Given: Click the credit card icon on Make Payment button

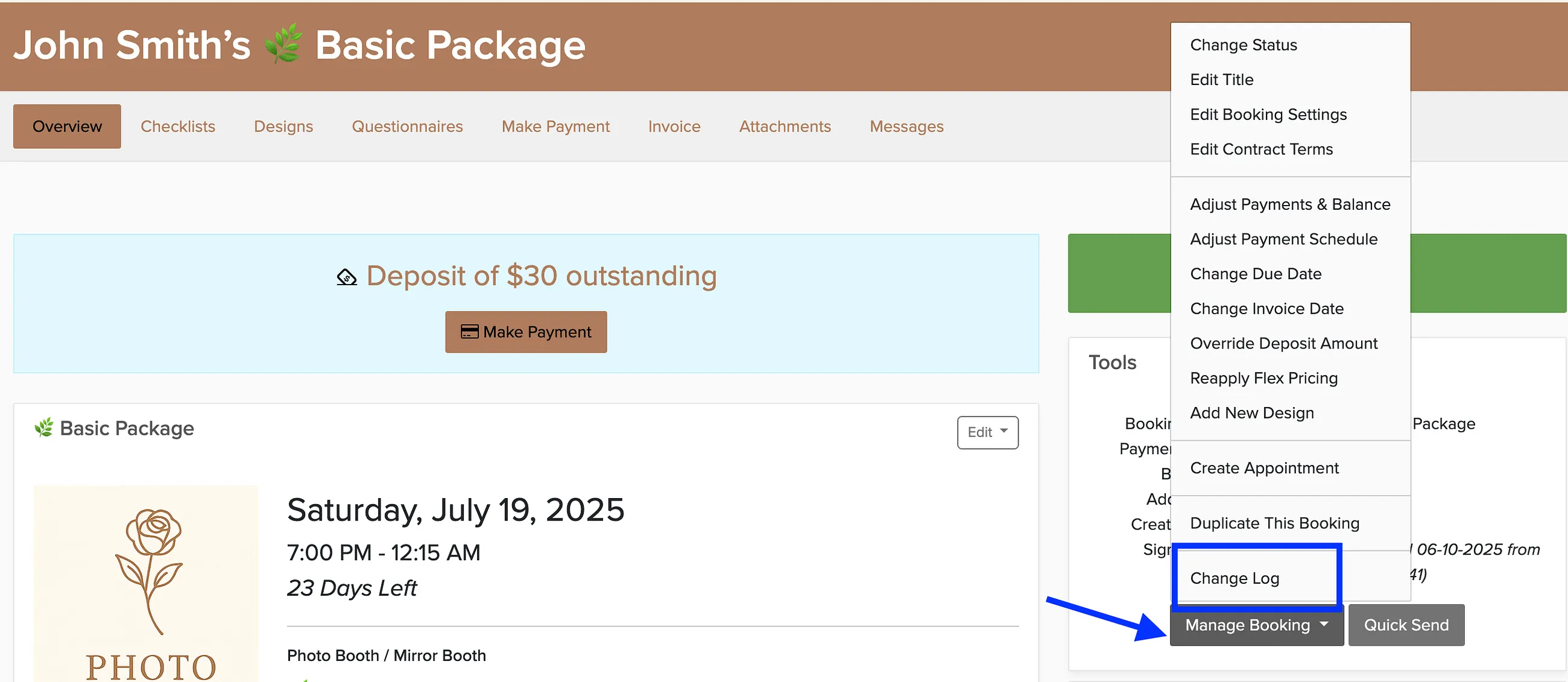Looking at the screenshot, I should (469, 332).
